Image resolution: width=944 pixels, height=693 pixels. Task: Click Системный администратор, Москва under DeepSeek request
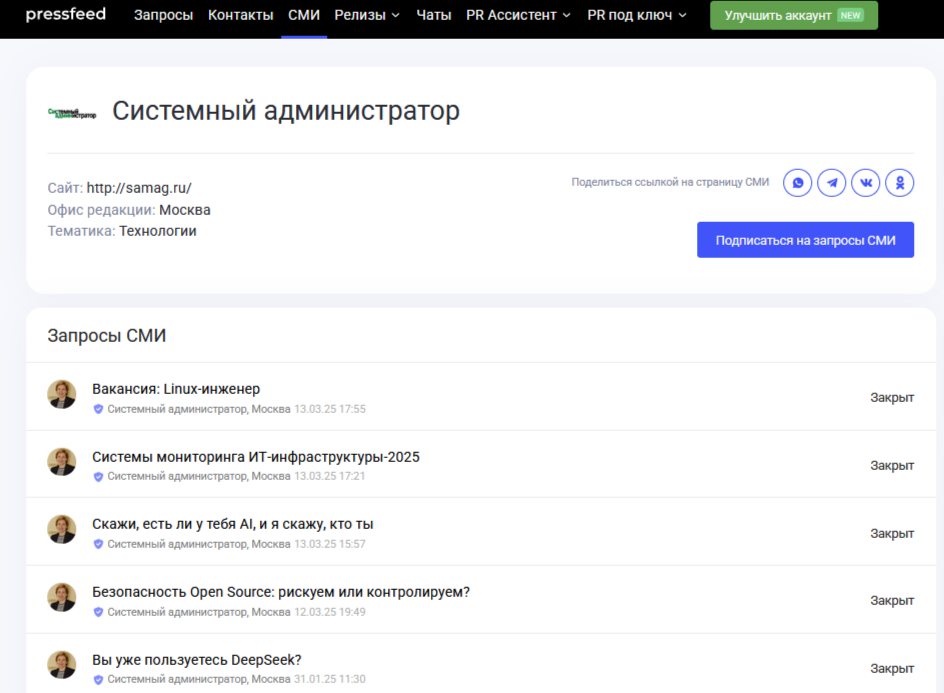pos(199,679)
